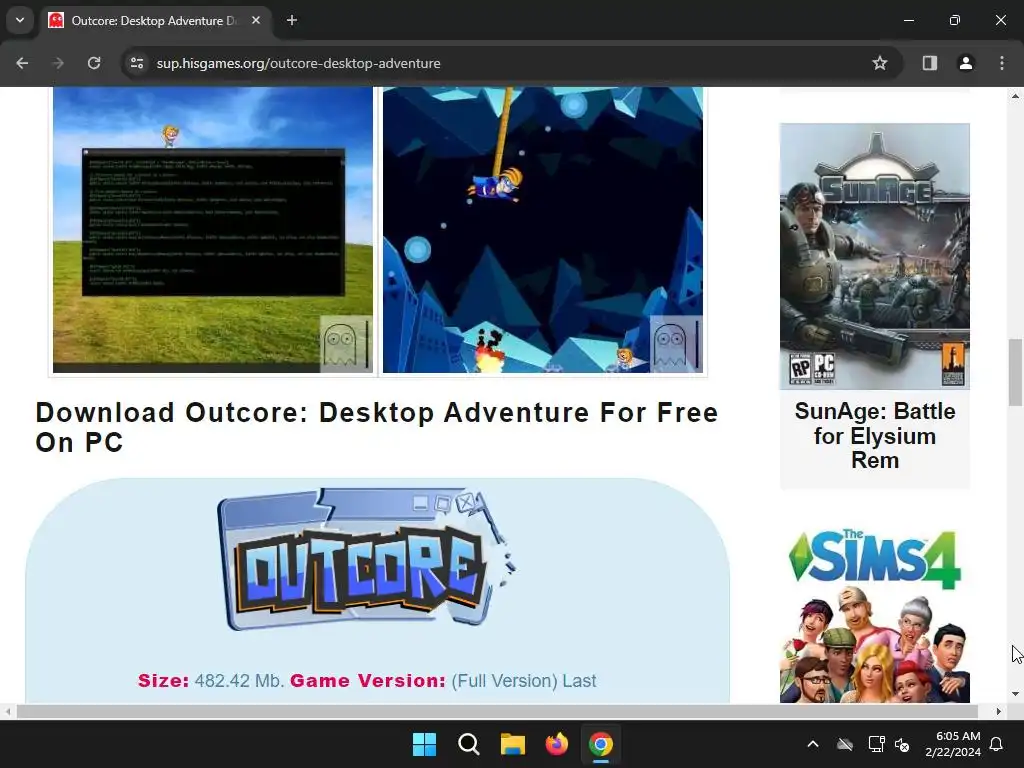Click the SunAge game cover image
The width and height of the screenshot is (1024, 768).
pyautogui.click(x=874, y=256)
